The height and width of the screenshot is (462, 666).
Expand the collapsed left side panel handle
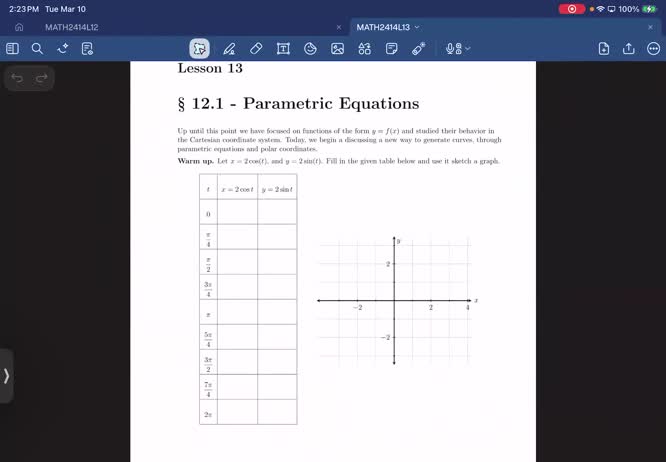(6, 376)
